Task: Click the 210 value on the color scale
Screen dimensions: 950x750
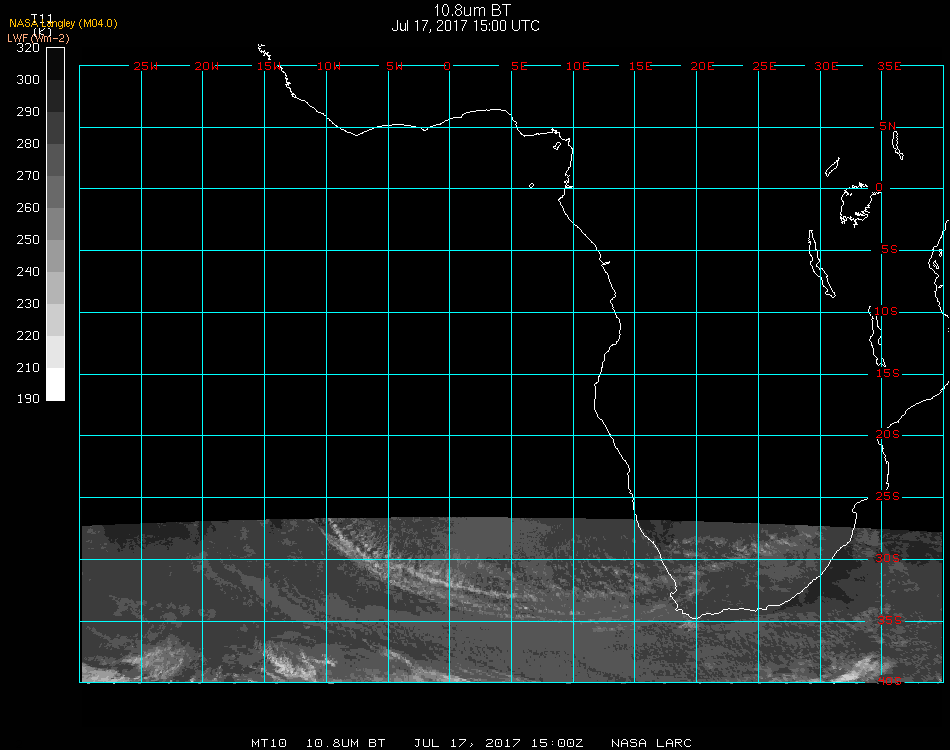Action: click(28, 368)
